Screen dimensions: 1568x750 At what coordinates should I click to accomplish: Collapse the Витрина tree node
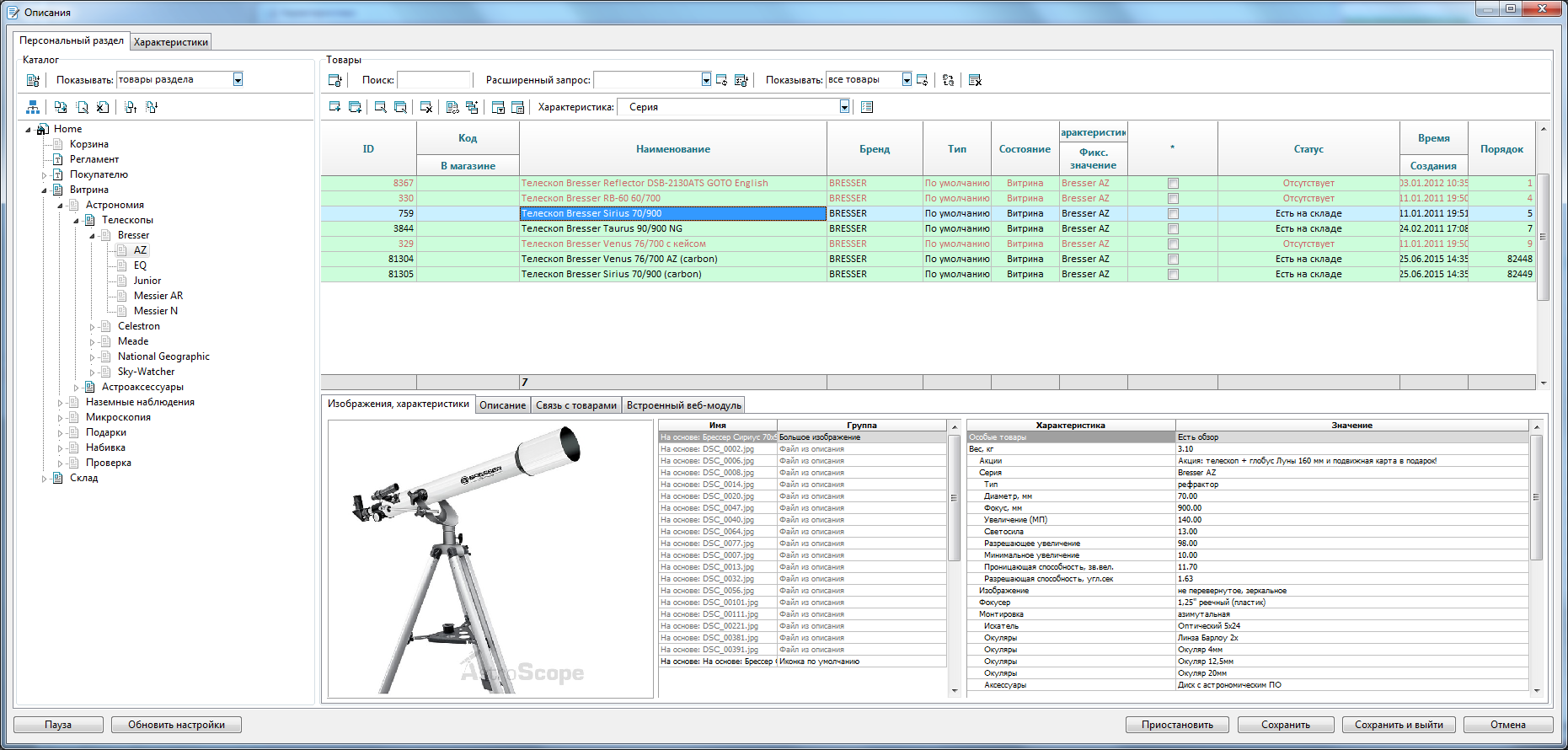(x=45, y=190)
